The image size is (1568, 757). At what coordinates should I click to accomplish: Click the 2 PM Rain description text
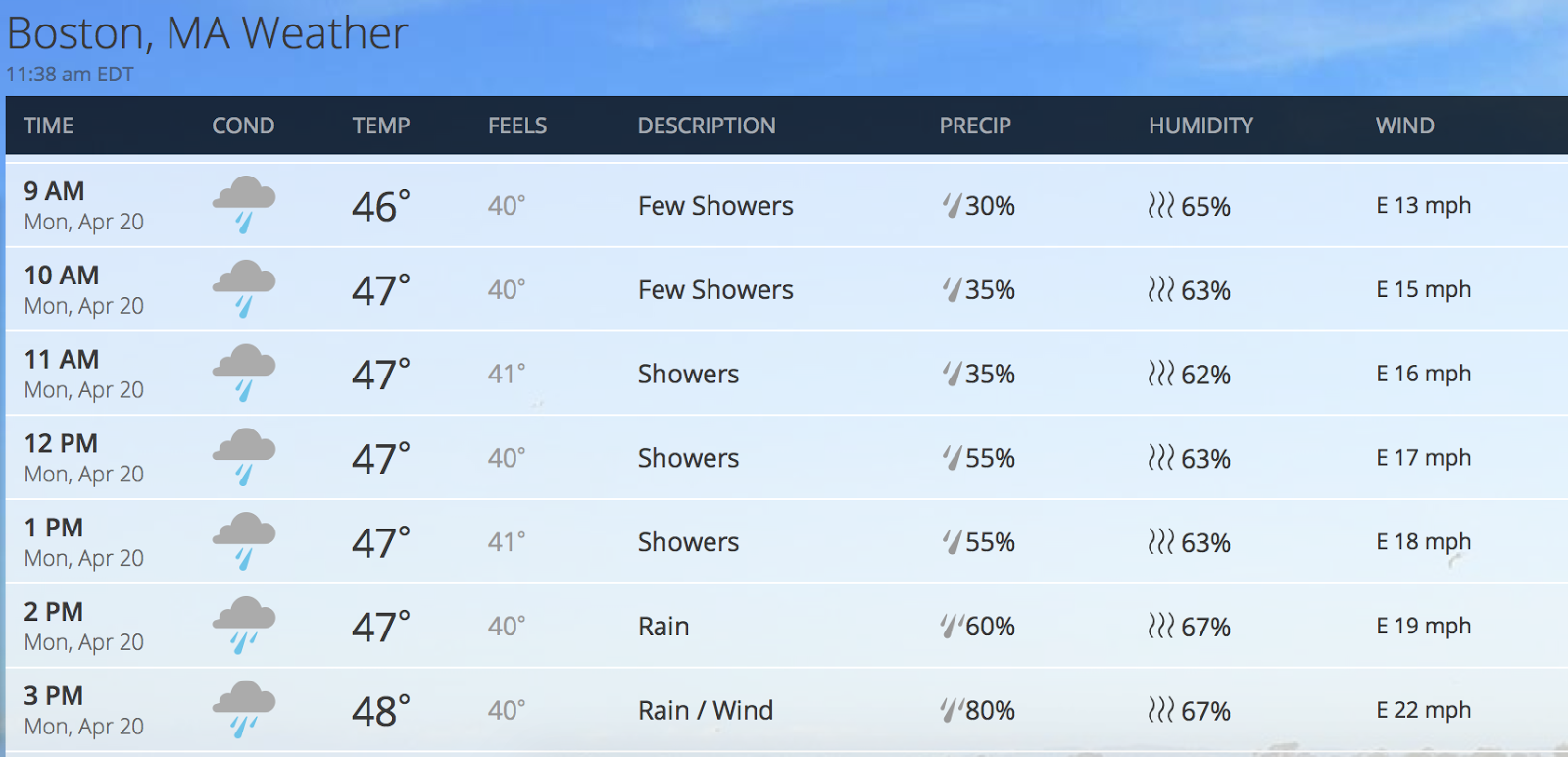[x=663, y=626]
